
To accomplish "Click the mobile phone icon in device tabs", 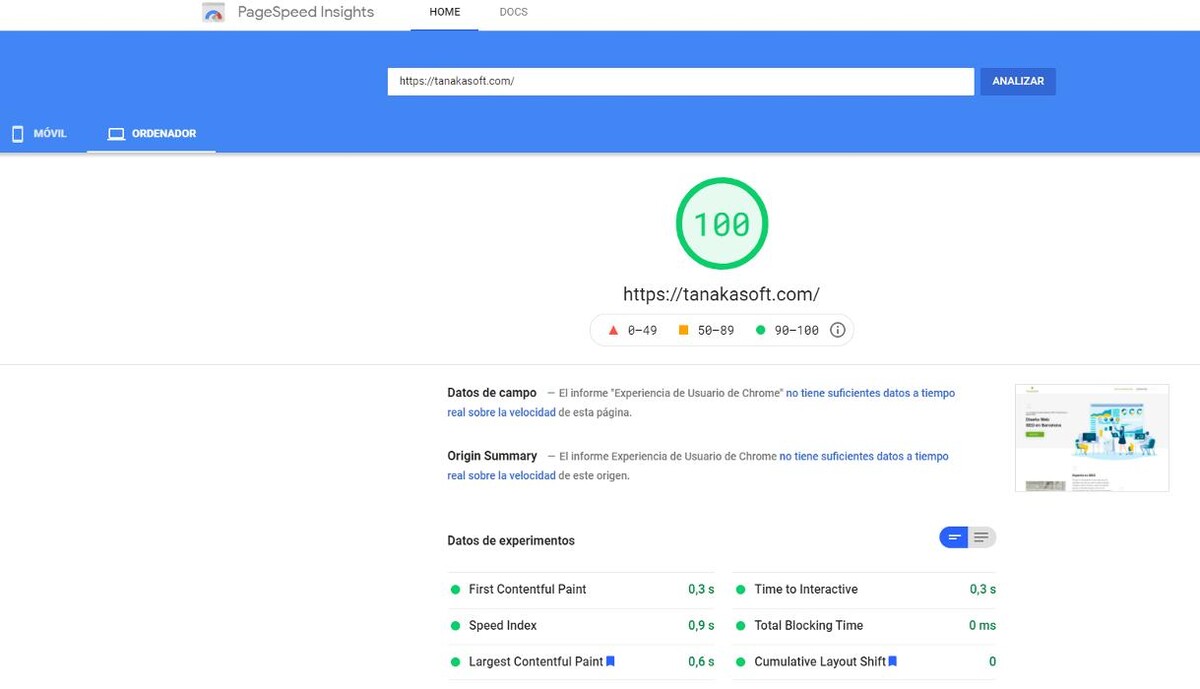I will [17, 134].
